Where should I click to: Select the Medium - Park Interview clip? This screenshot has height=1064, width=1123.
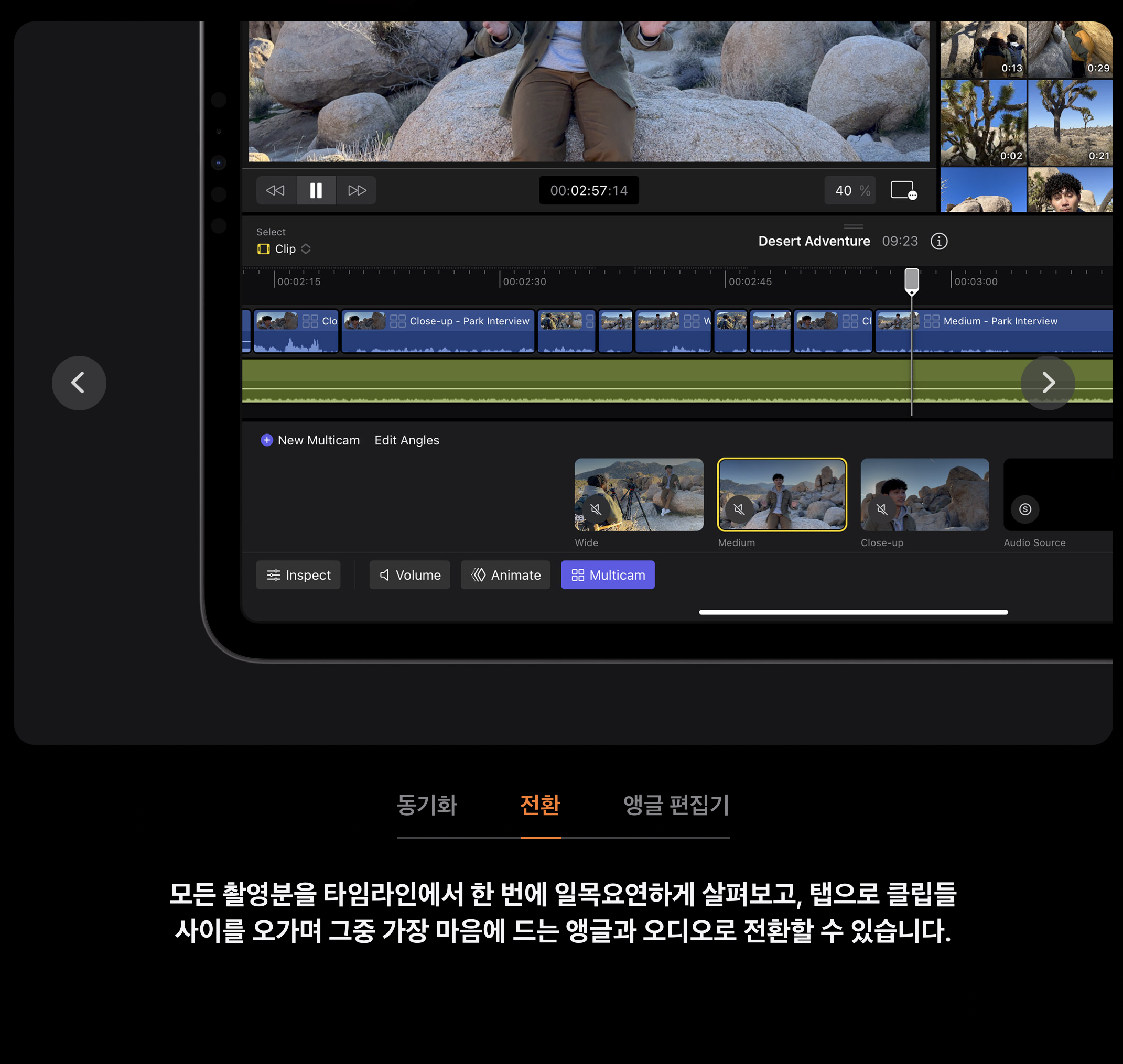[994, 331]
